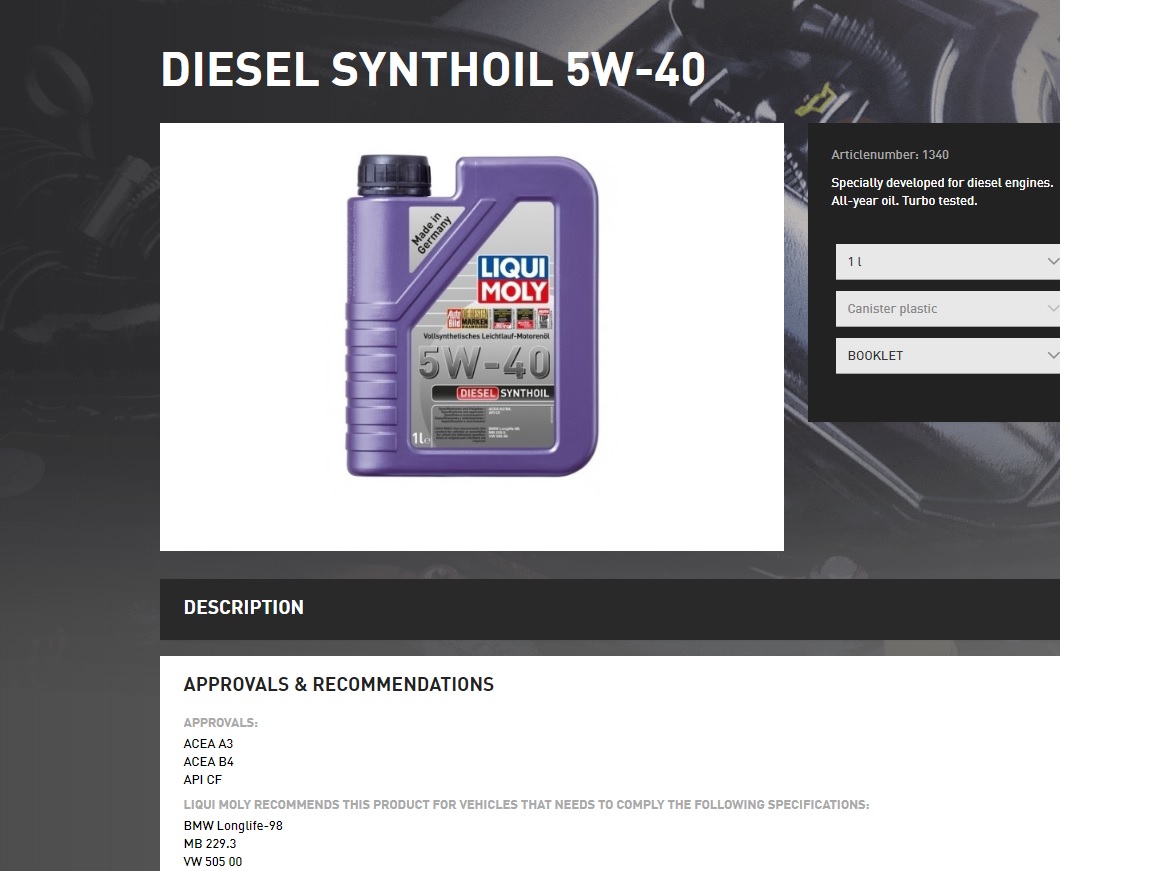Image resolution: width=1152 pixels, height=871 pixels.
Task: Click the black cap of the oil bottle
Action: 394,175
